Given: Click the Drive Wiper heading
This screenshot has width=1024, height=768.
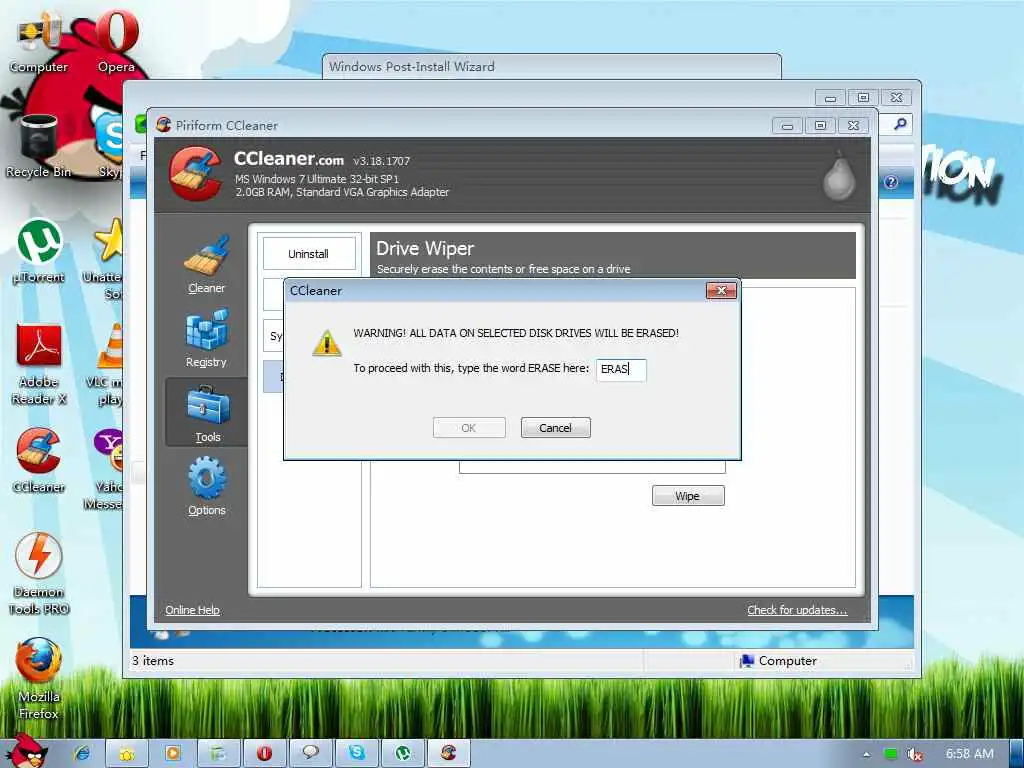Looking at the screenshot, I should (425, 248).
